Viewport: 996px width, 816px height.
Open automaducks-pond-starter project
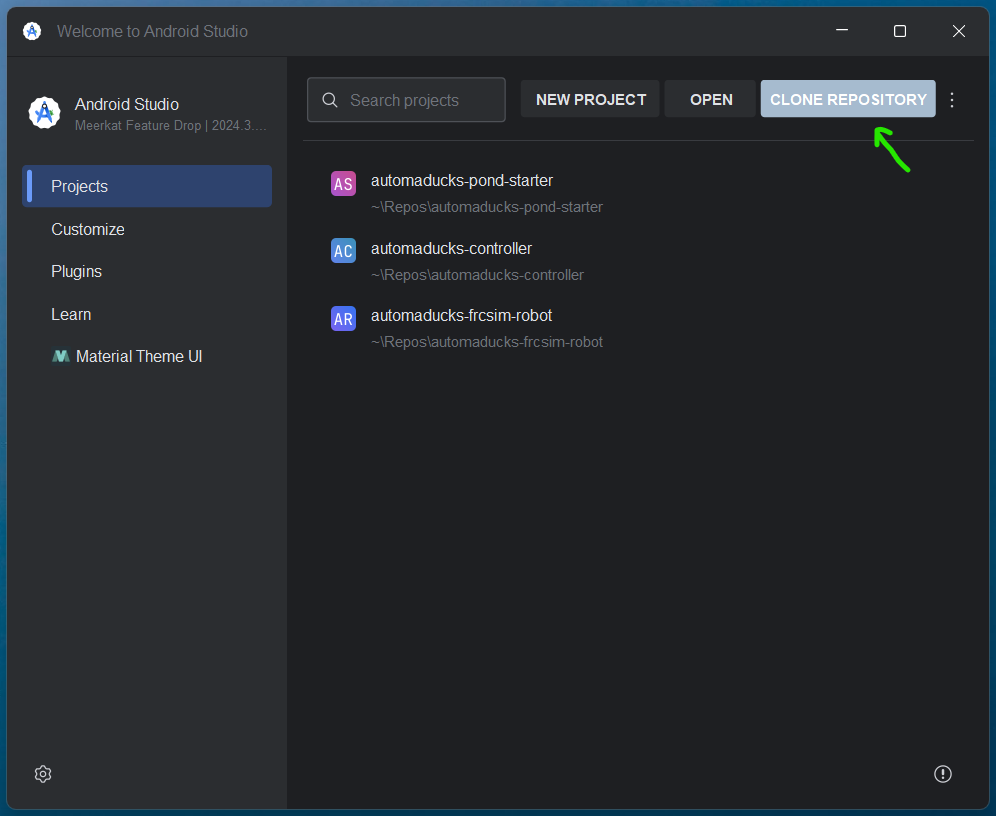click(x=462, y=180)
